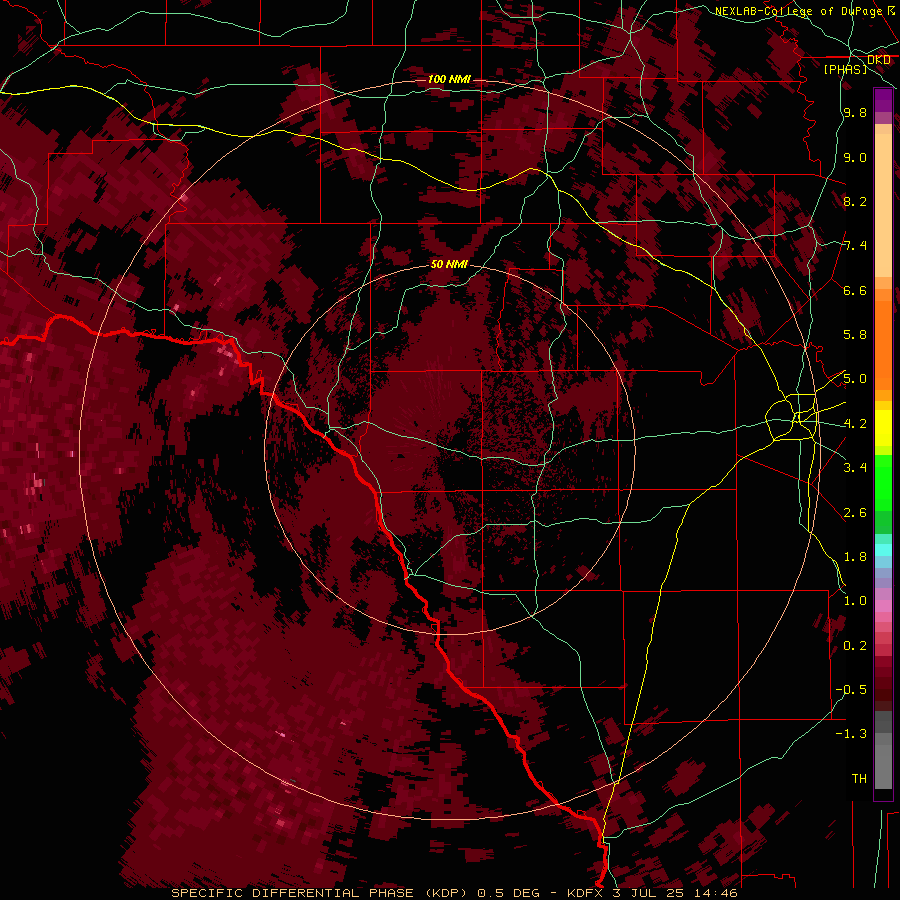The width and height of the screenshot is (900, 900).
Task: Click the [PHAS] units label
Action: (845, 69)
